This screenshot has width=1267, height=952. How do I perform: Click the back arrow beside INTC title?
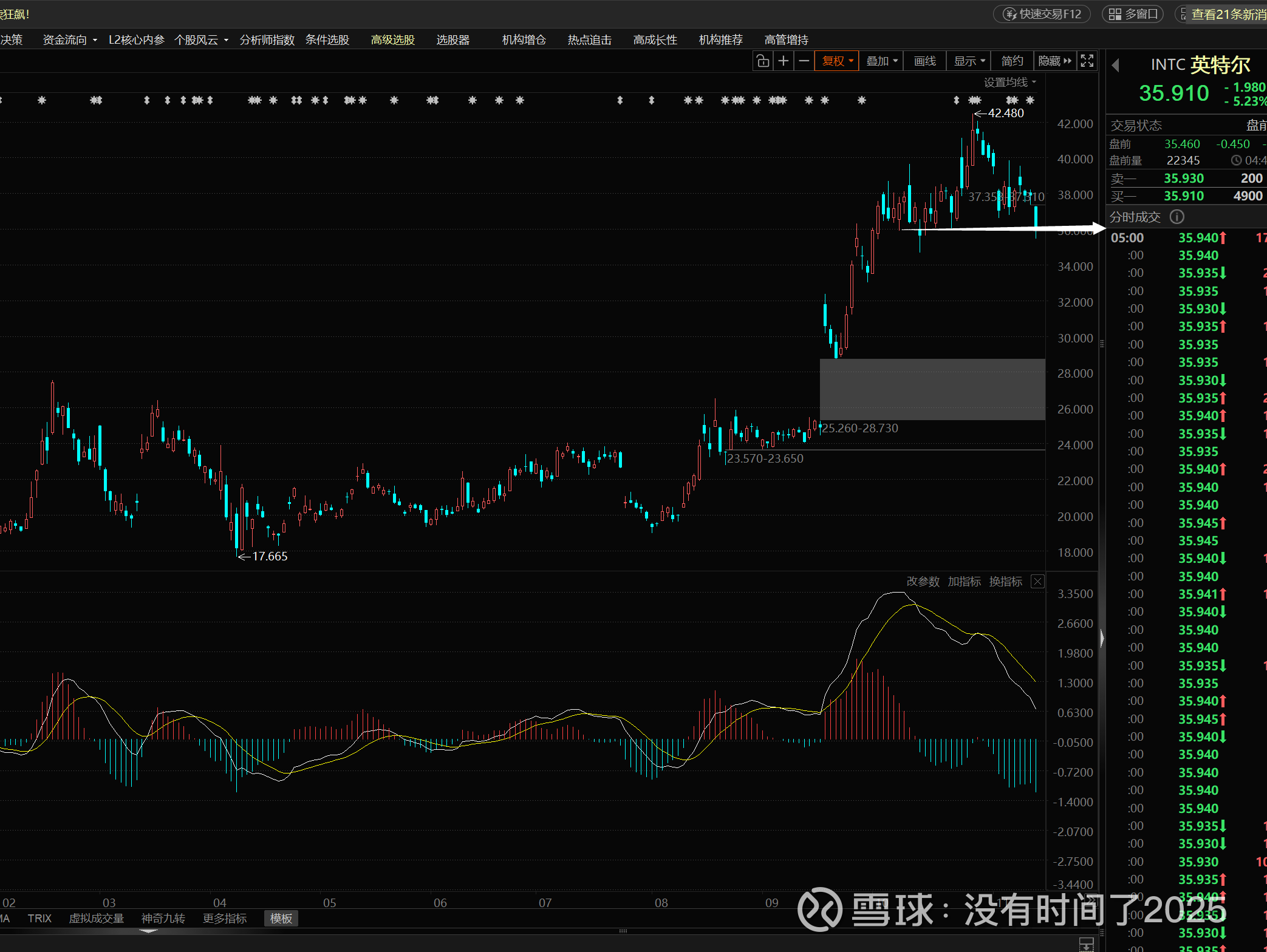(1115, 65)
